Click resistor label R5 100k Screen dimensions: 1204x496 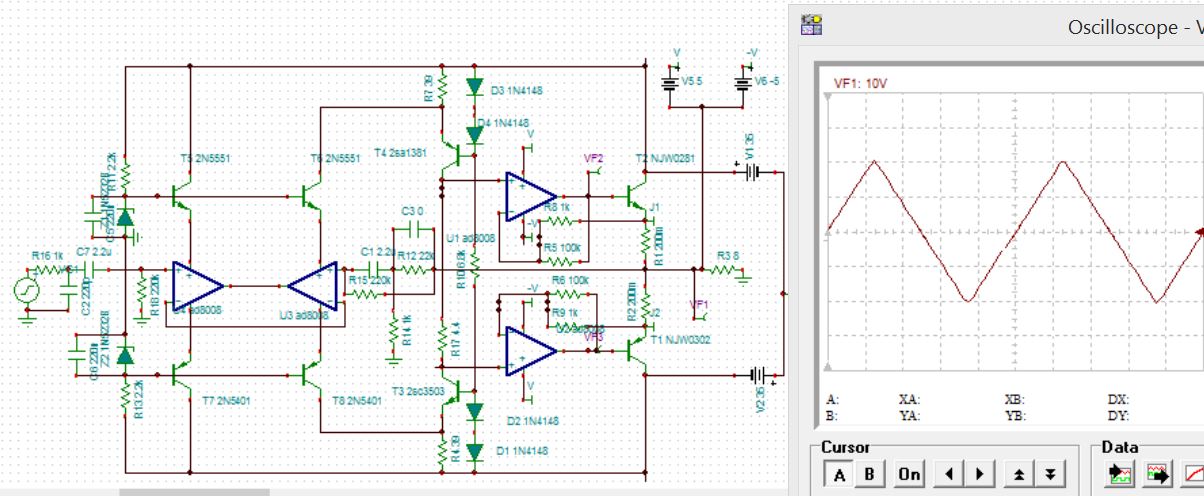[x=560, y=247]
